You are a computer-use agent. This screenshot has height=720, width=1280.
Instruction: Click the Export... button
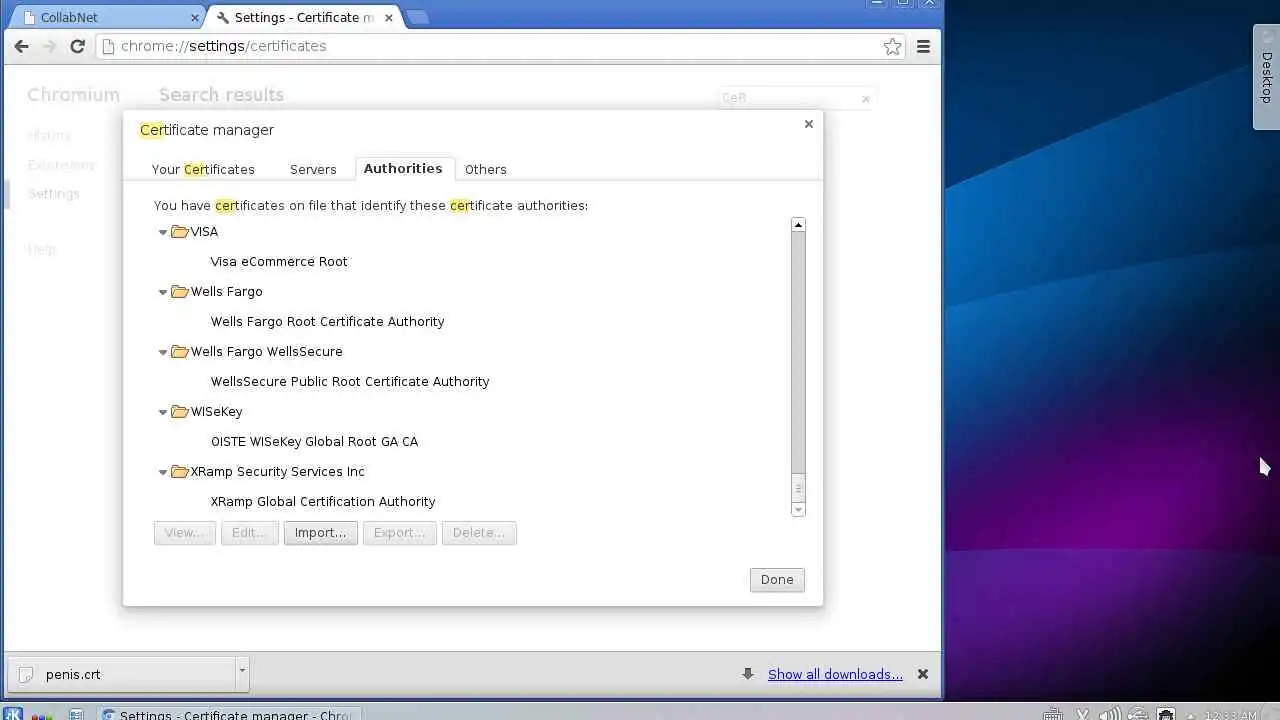point(399,533)
